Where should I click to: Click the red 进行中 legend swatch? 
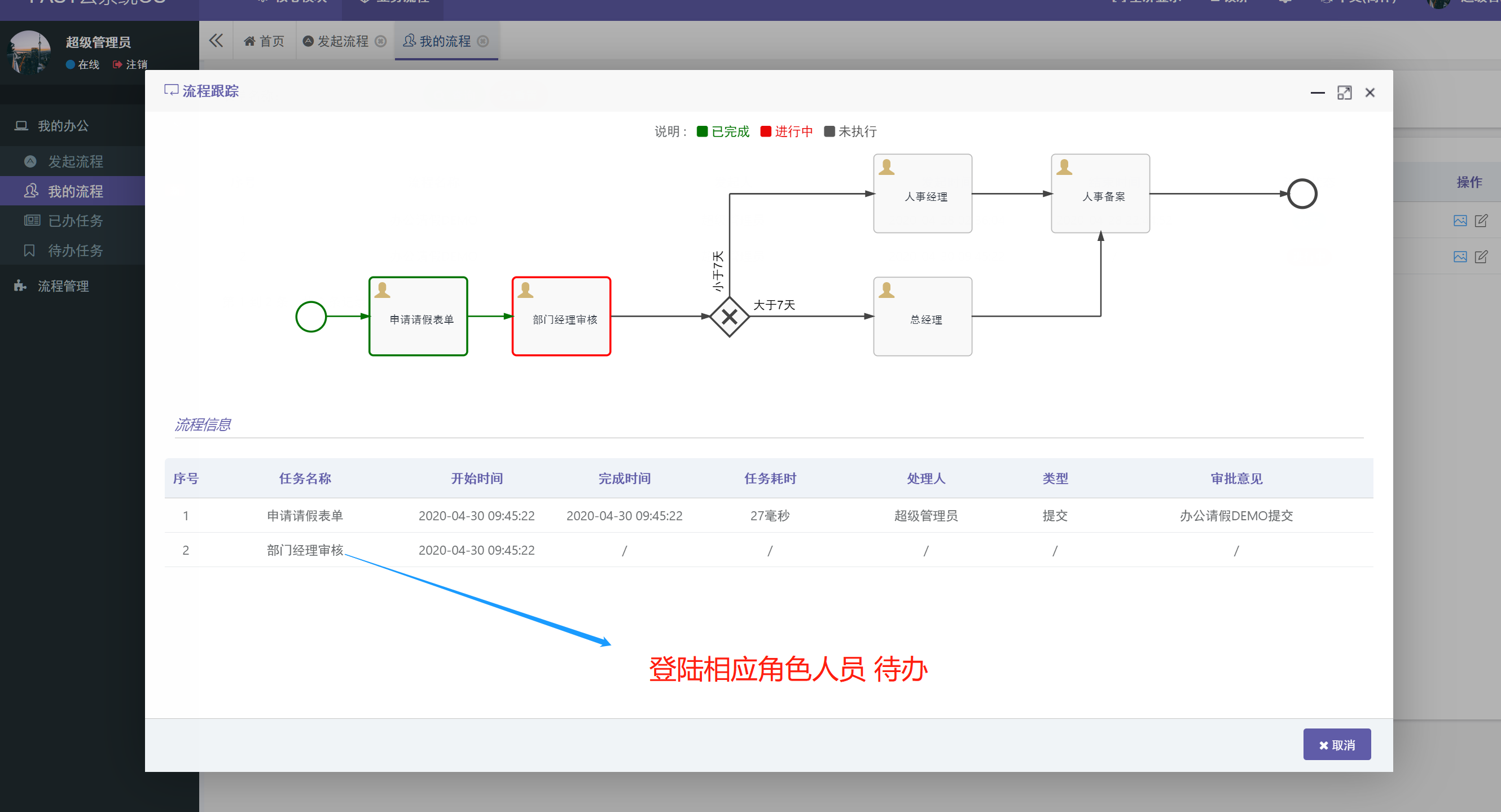click(766, 131)
